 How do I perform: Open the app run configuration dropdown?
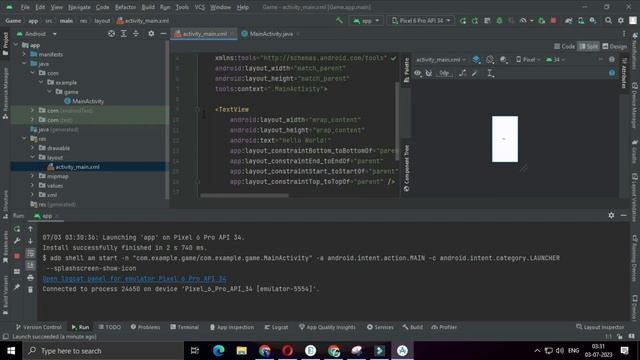coord(366,20)
